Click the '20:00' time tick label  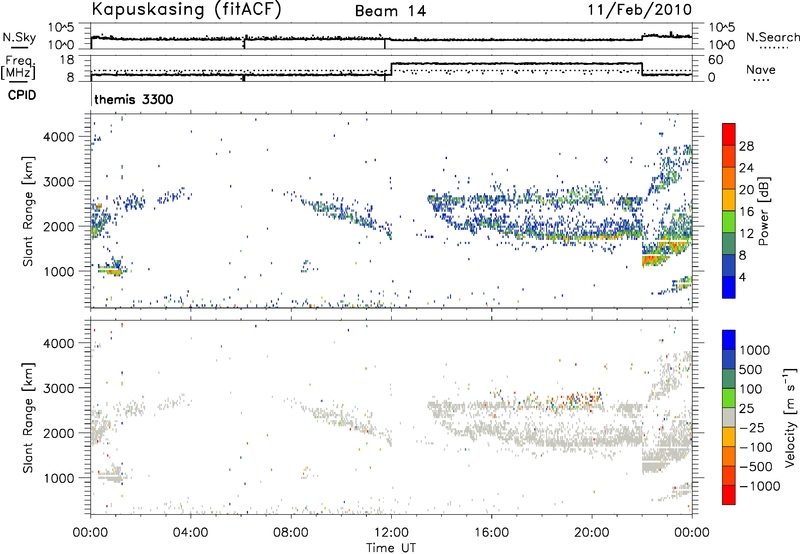pos(591,533)
